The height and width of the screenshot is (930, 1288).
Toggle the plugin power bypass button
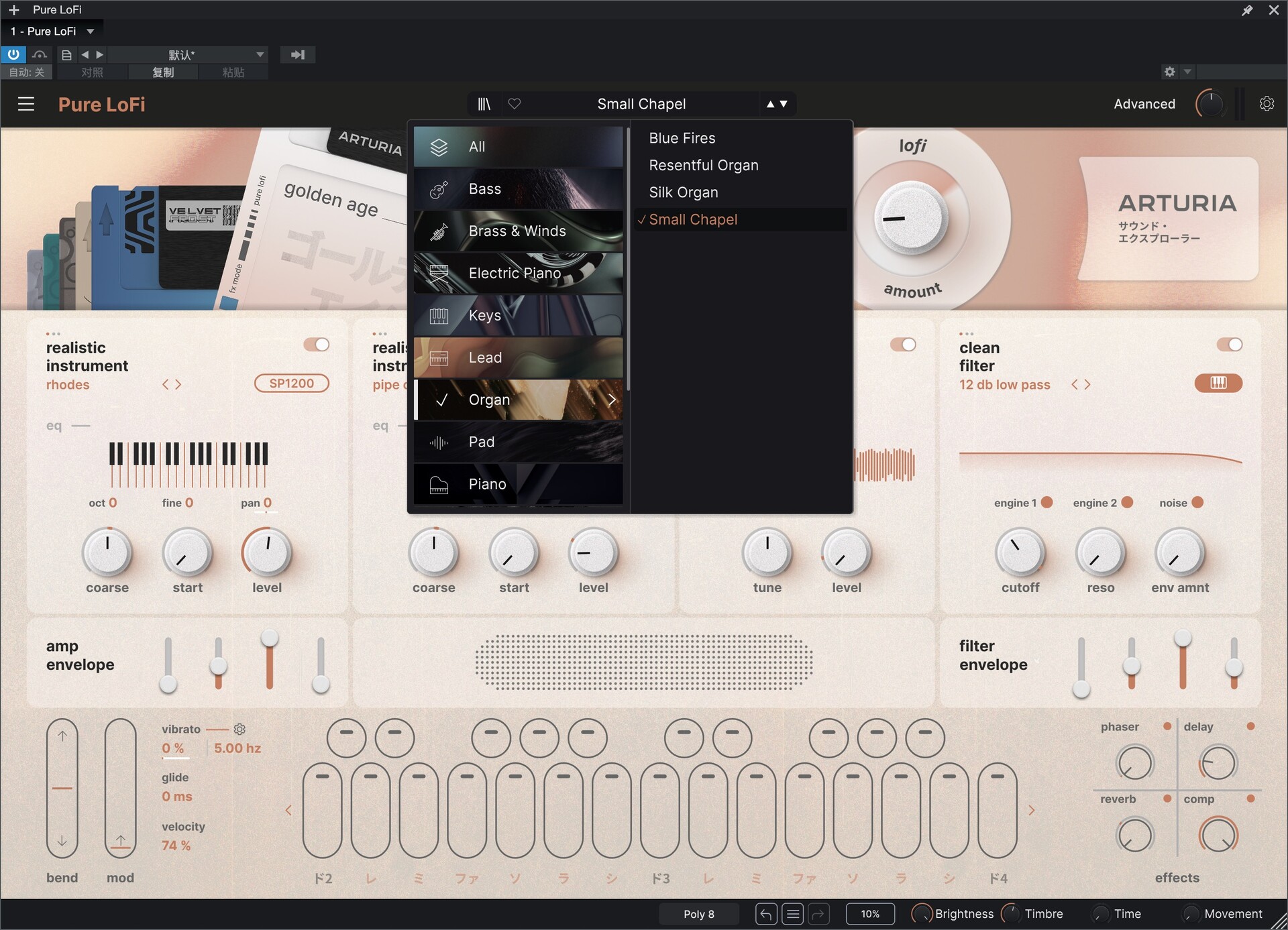pos(13,54)
